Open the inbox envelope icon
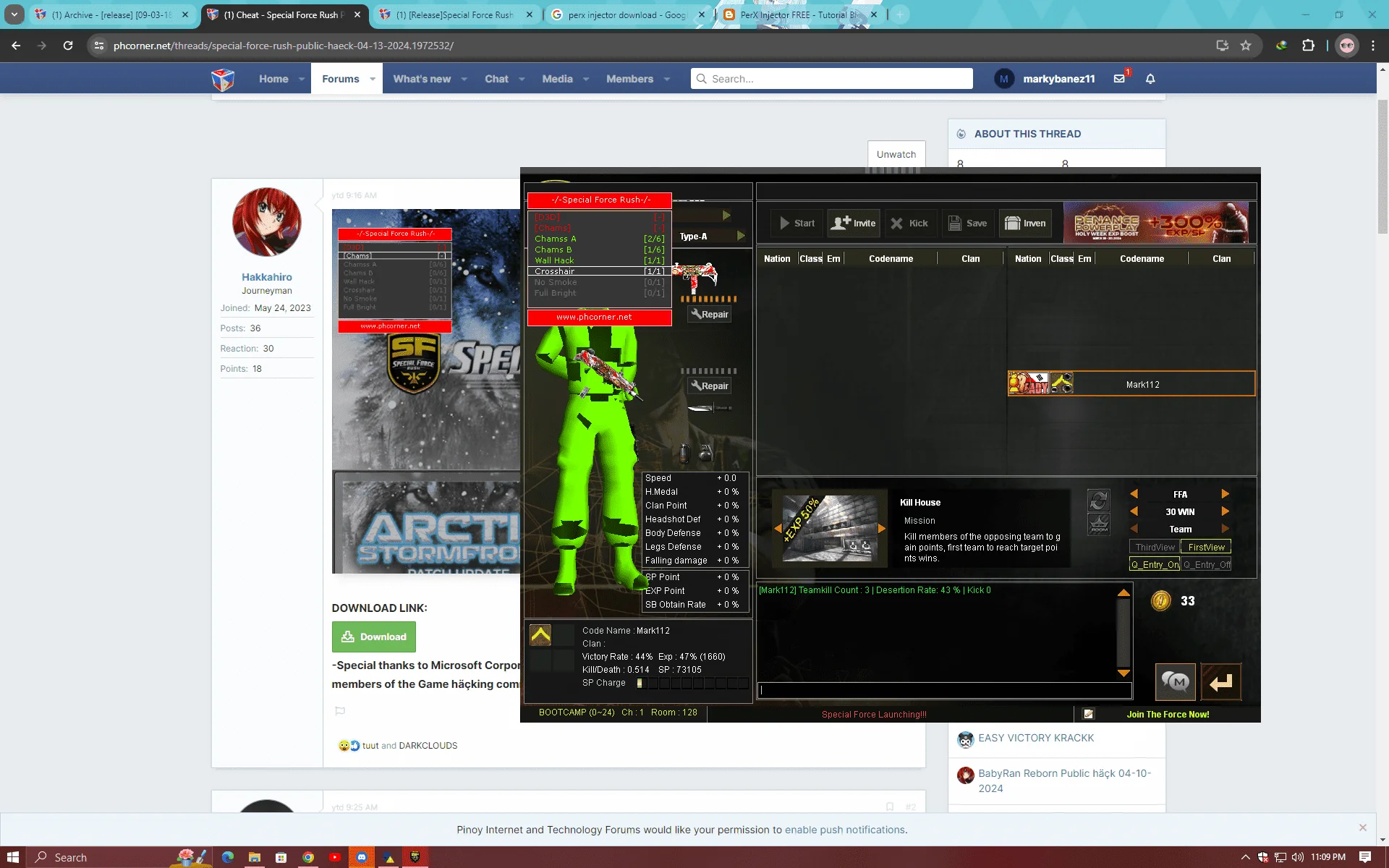The image size is (1389, 868). (1120, 78)
